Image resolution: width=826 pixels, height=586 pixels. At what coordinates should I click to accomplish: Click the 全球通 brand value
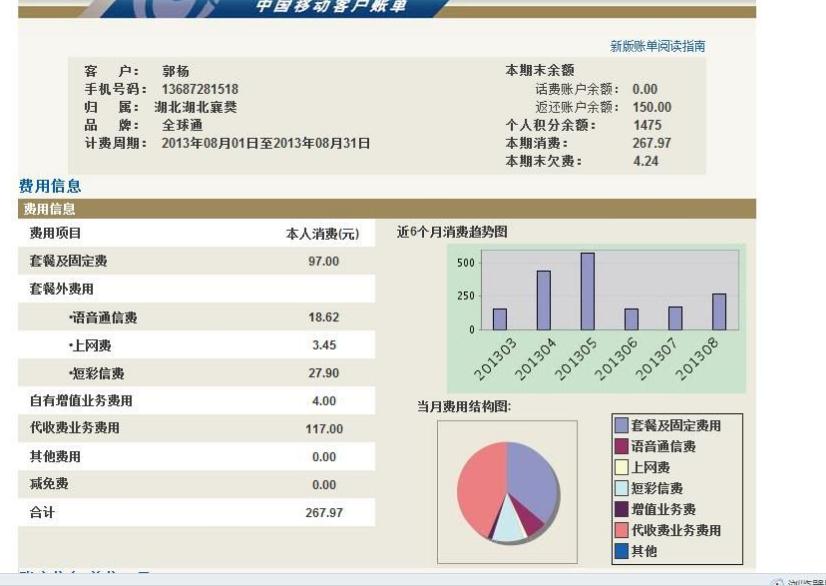click(182, 125)
